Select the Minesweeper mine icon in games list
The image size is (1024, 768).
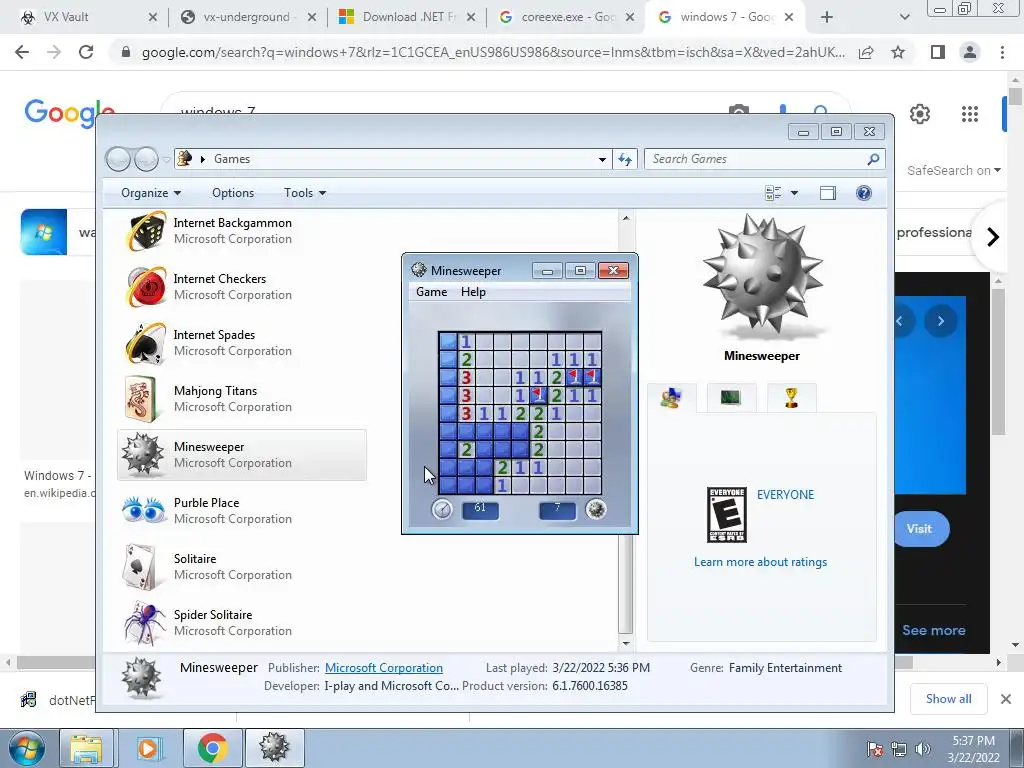pyautogui.click(x=142, y=455)
